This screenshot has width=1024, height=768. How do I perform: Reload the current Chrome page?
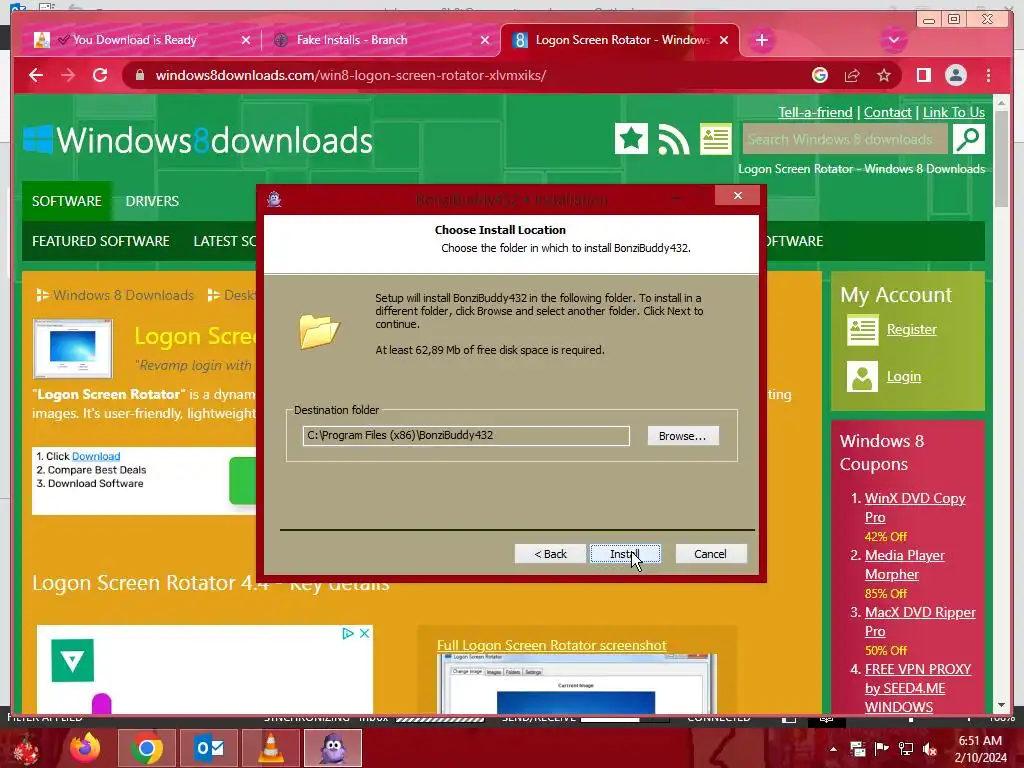click(x=100, y=75)
